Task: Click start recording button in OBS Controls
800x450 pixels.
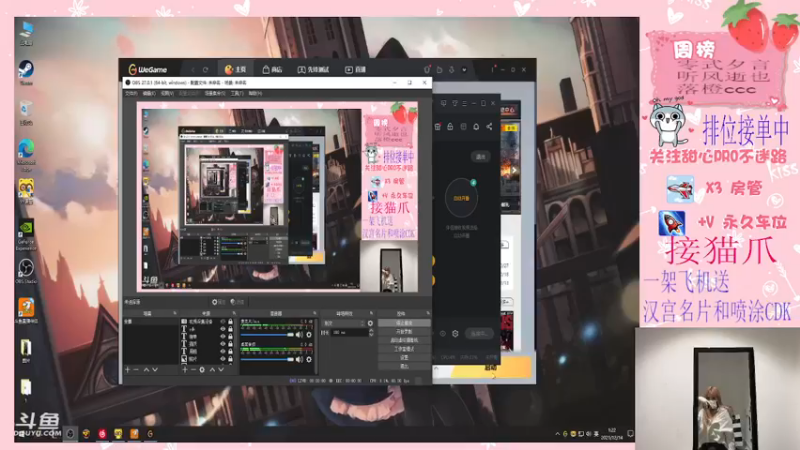Action: pos(404,332)
